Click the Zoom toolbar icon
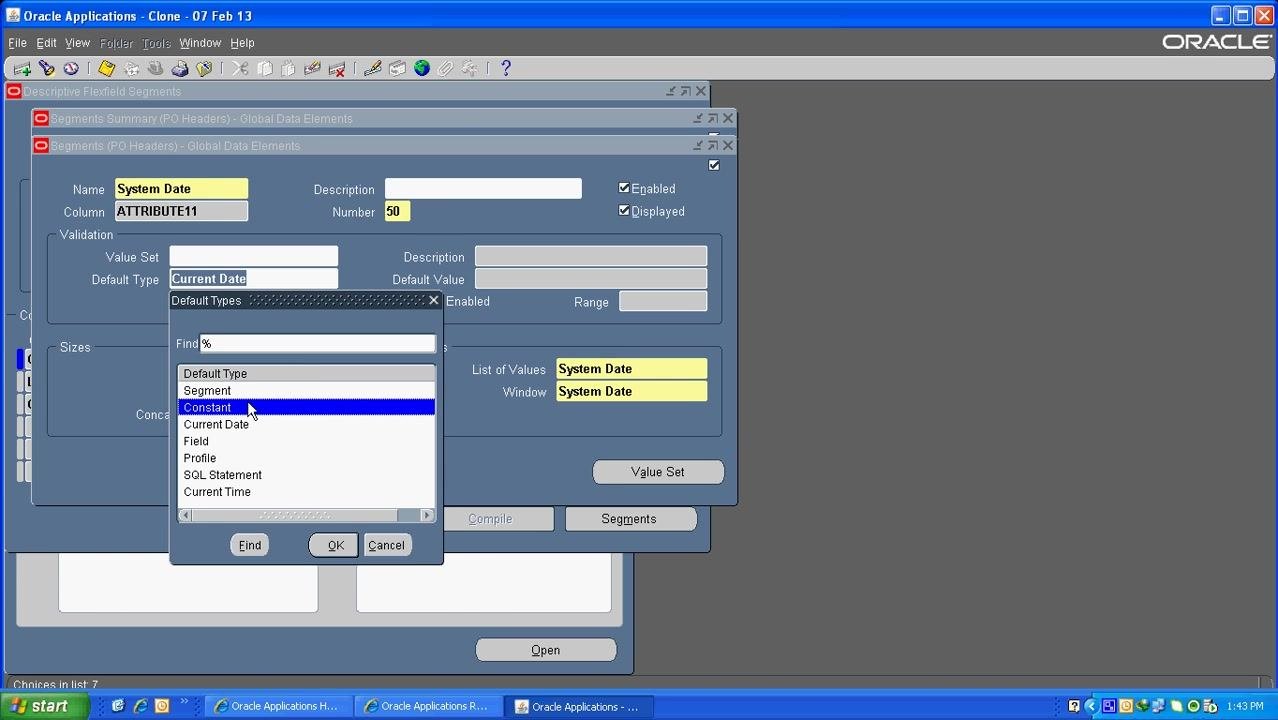This screenshot has width=1278, height=720. (397, 69)
